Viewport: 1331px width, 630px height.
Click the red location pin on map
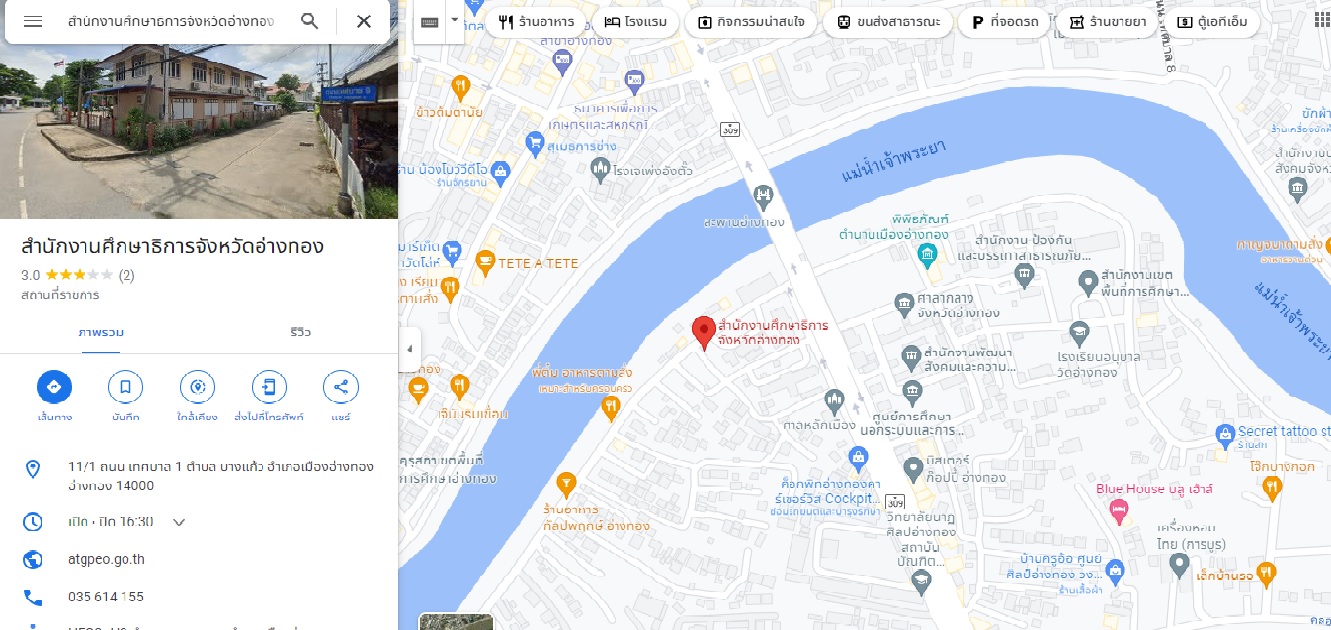(x=703, y=331)
